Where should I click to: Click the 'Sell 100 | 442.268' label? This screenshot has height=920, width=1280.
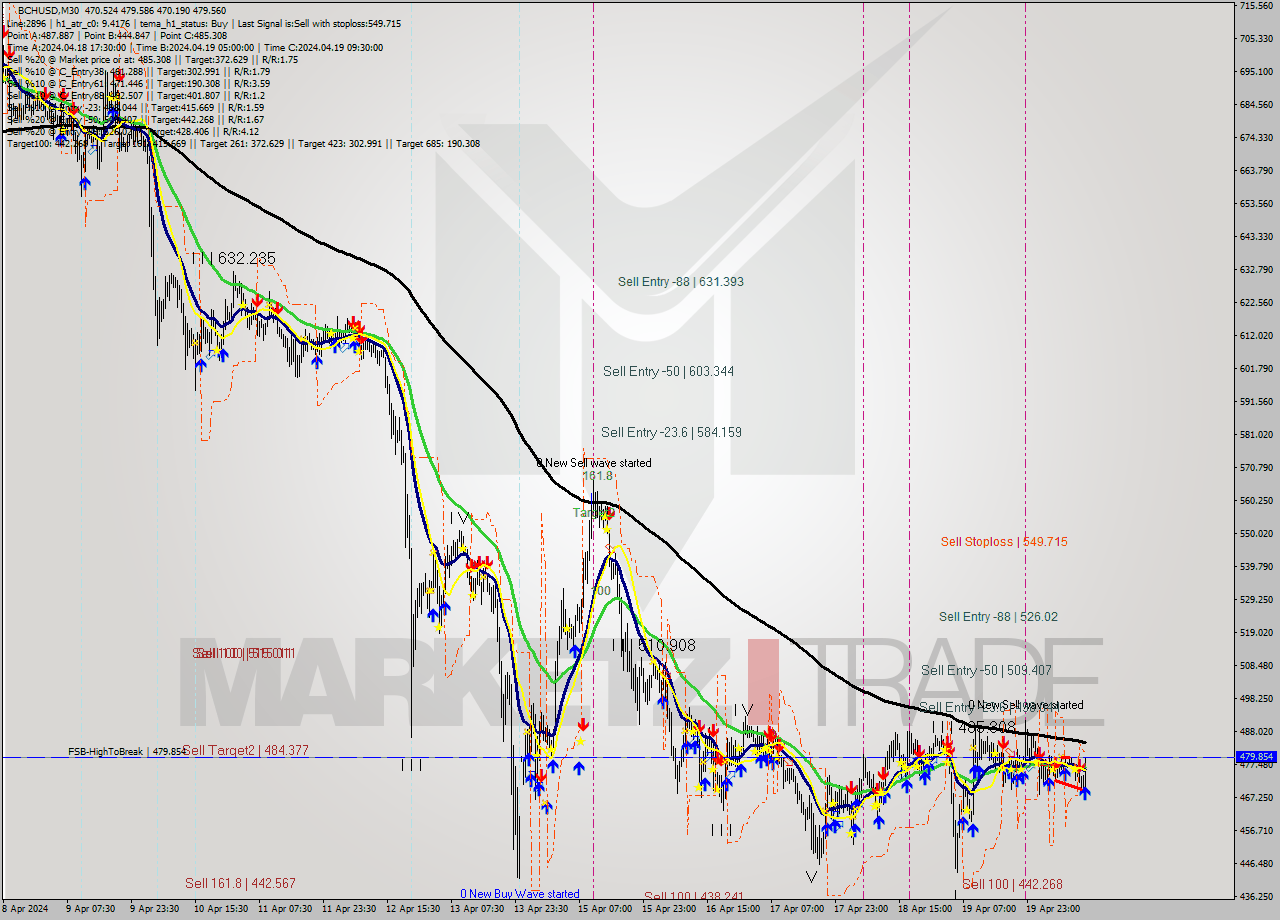tap(1012, 884)
